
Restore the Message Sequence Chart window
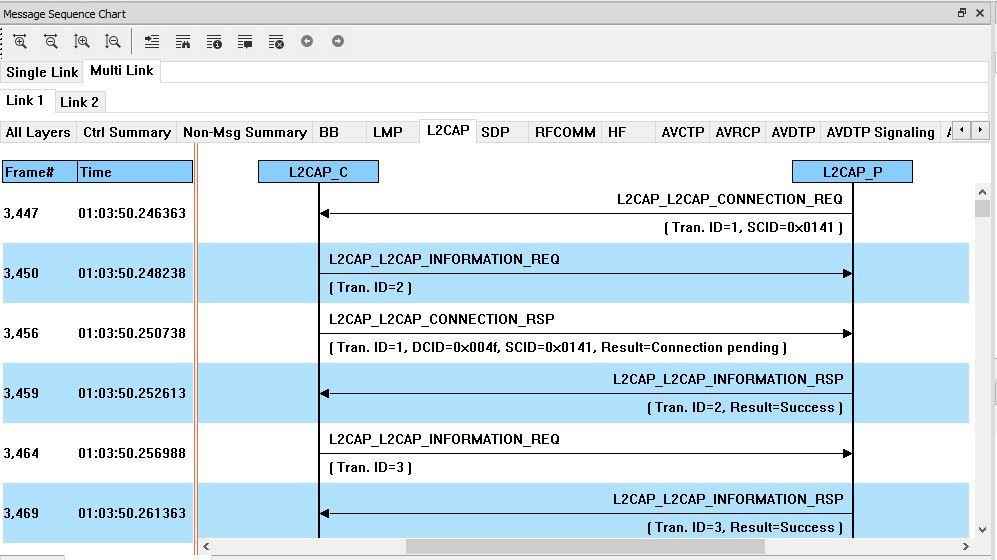(962, 13)
